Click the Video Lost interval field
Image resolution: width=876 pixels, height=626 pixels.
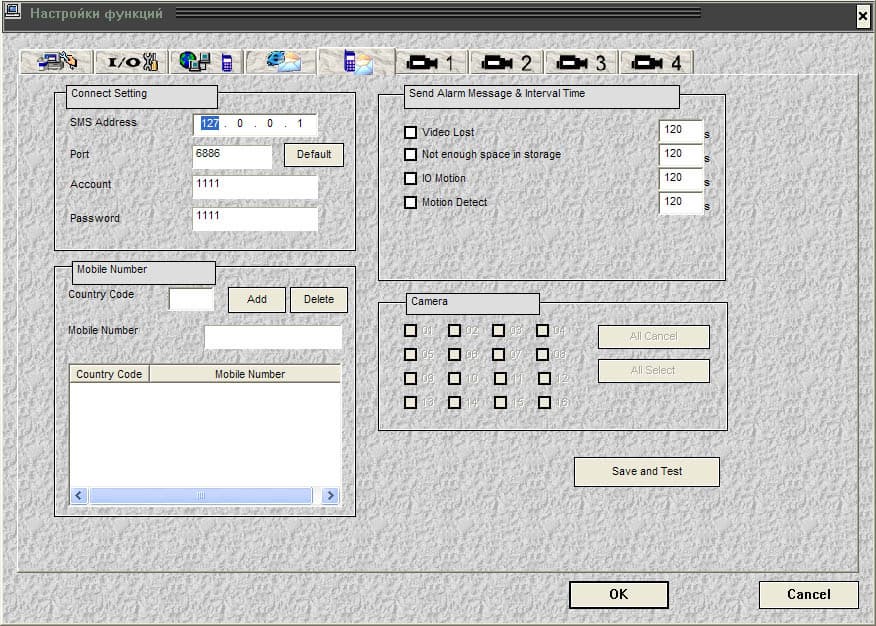[x=680, y=131]
